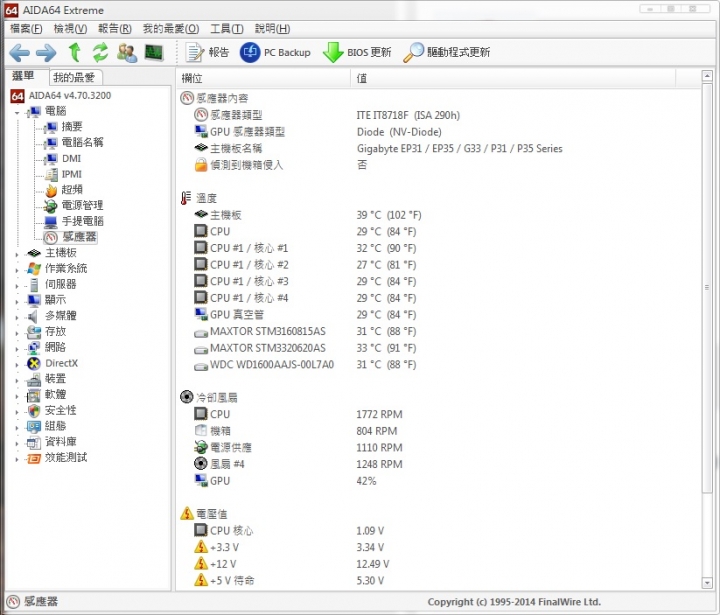Open the 我的最愛(O) menu
Screen dimensions: 720x615
[x=171, y=28]
